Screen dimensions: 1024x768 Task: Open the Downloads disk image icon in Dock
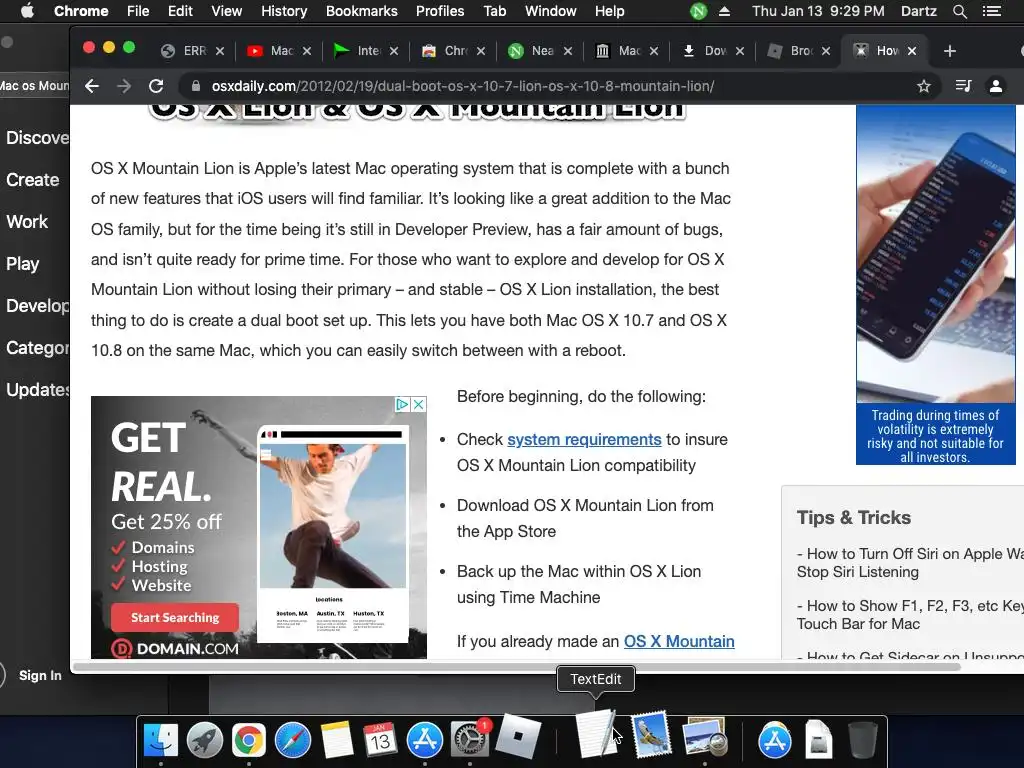click(x=818, y=740)
